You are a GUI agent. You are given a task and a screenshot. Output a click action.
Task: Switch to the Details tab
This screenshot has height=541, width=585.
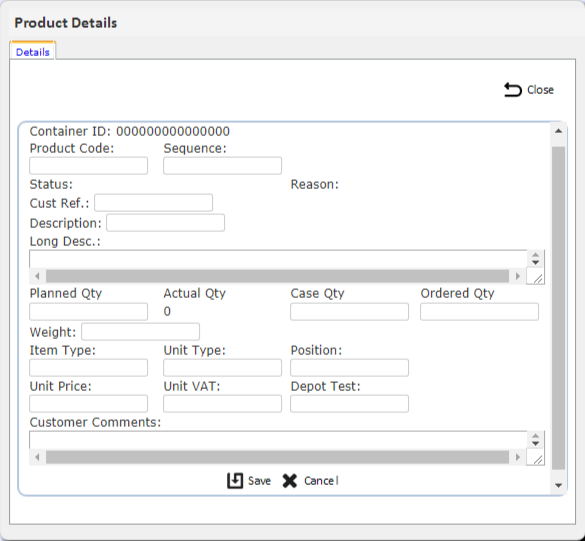tap(33, 52)
